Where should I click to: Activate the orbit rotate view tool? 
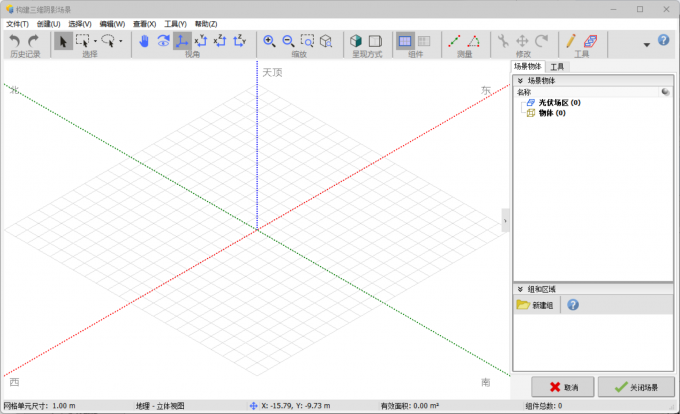[x=163, y=41]
